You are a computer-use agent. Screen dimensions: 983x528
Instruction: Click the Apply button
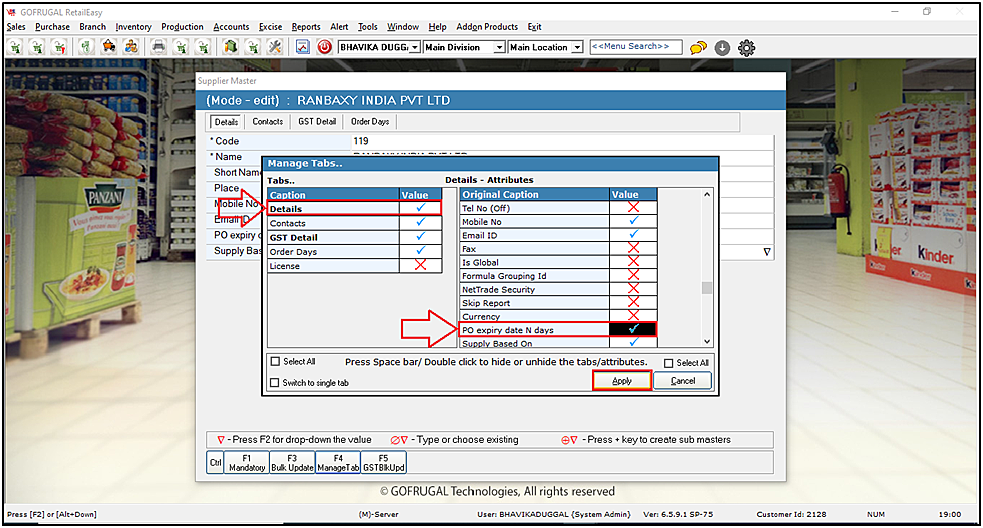(622, 381)
